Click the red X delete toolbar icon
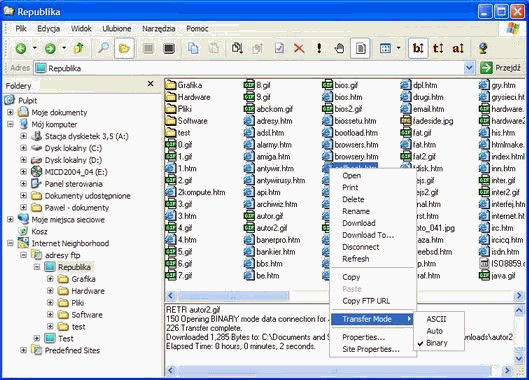The width and height of the screenshot is (529, 380). tap(299, 48)
